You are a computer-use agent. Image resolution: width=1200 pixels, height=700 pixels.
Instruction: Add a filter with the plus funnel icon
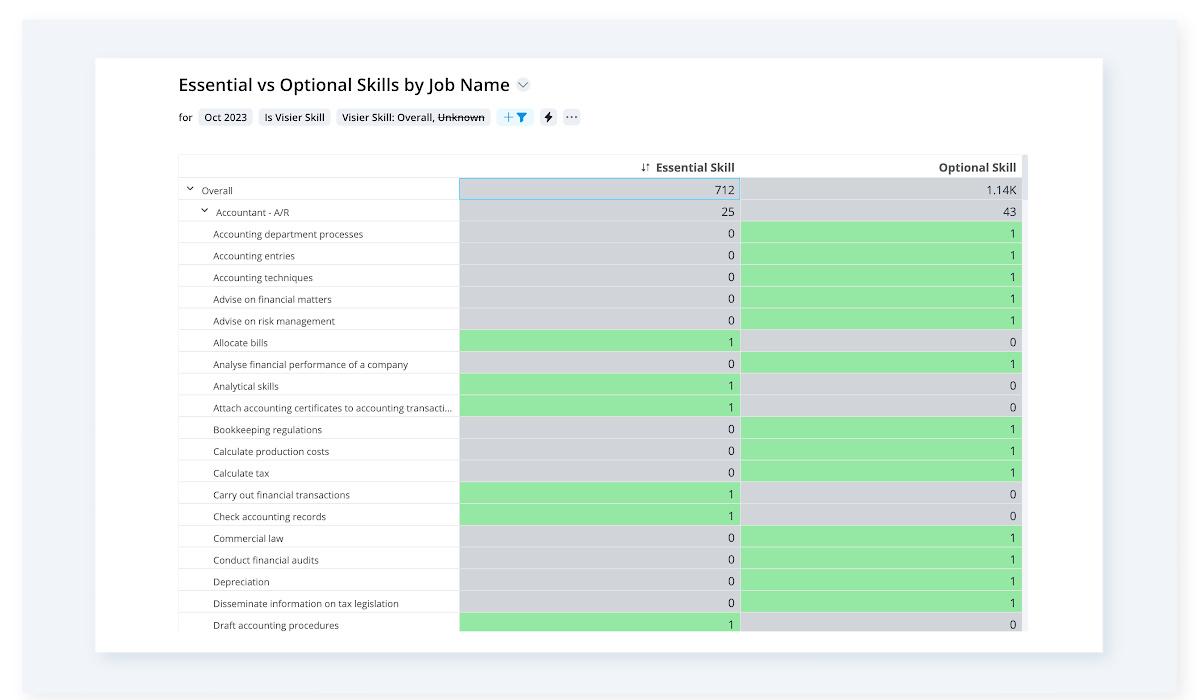pos(515,117)
